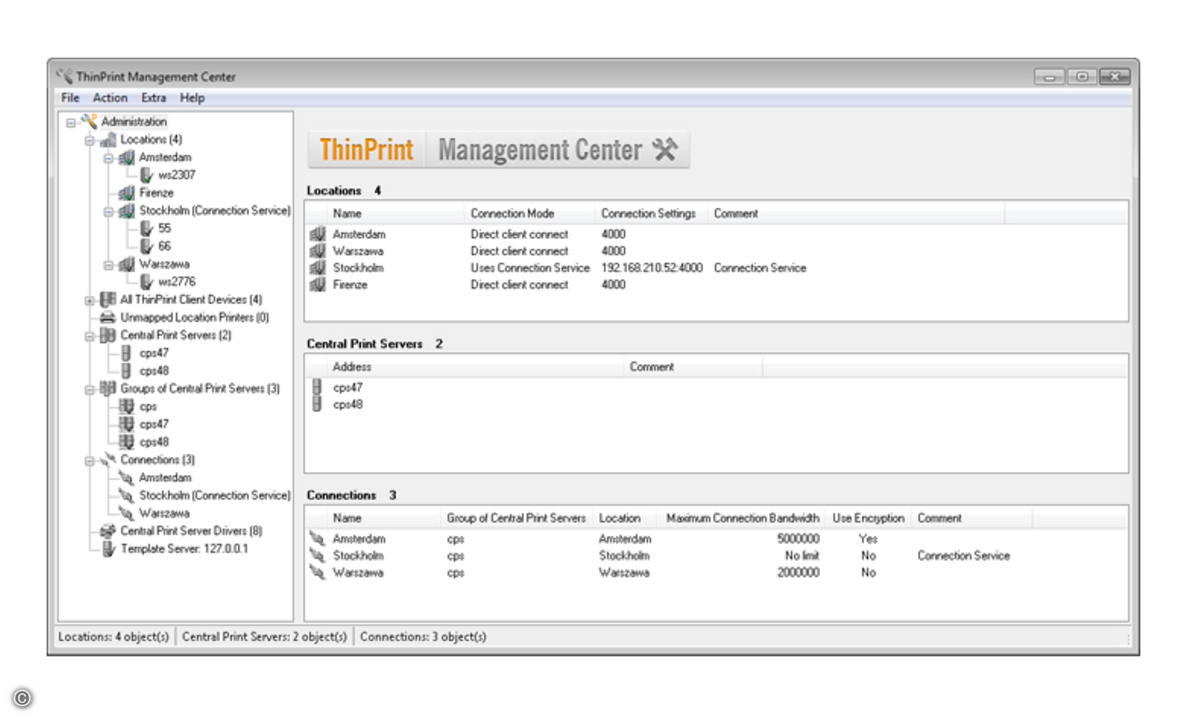1200x720 pixels.
Task: Collapse the Locations (4) tree node
Action: point(90,140)
